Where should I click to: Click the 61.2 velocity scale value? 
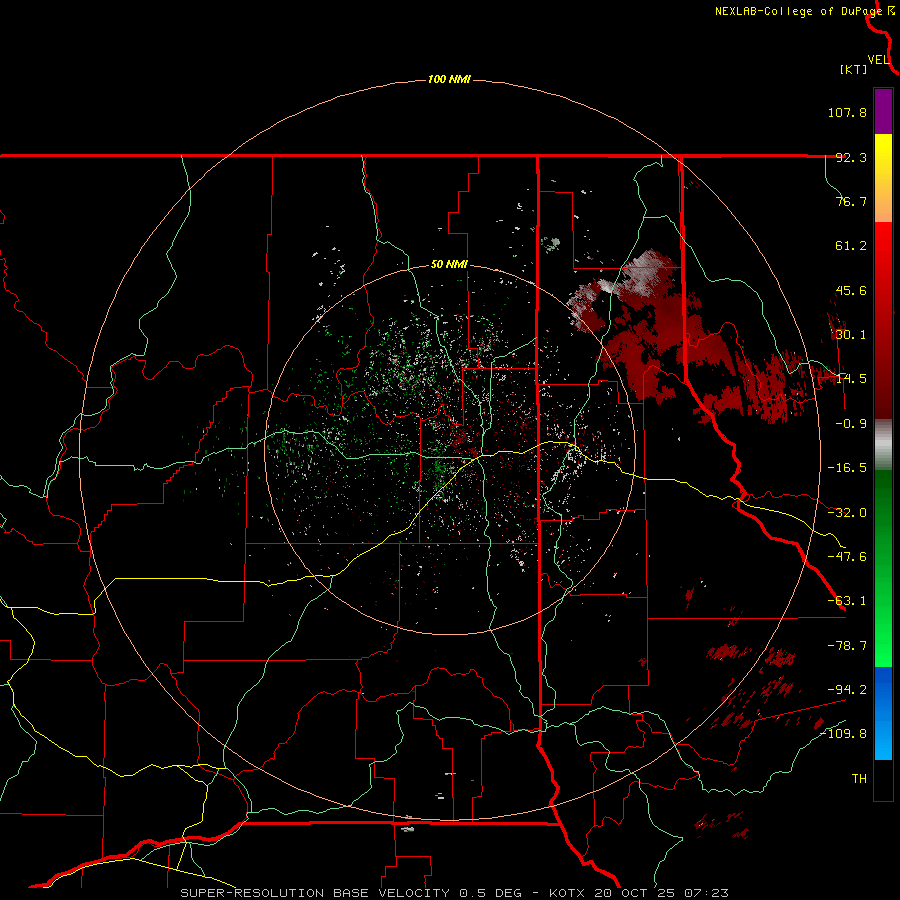tap(851, 246)
